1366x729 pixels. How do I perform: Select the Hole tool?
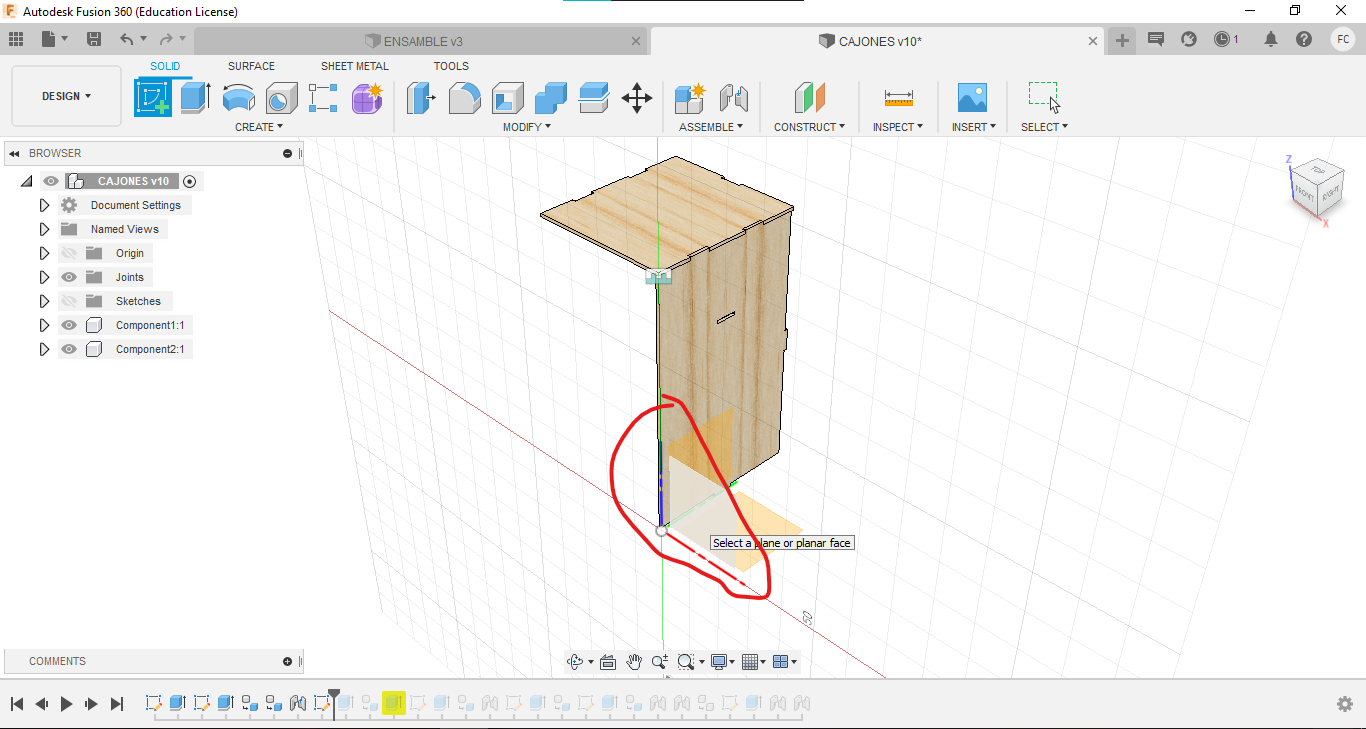pyautogui.click(x=281, y=98)
